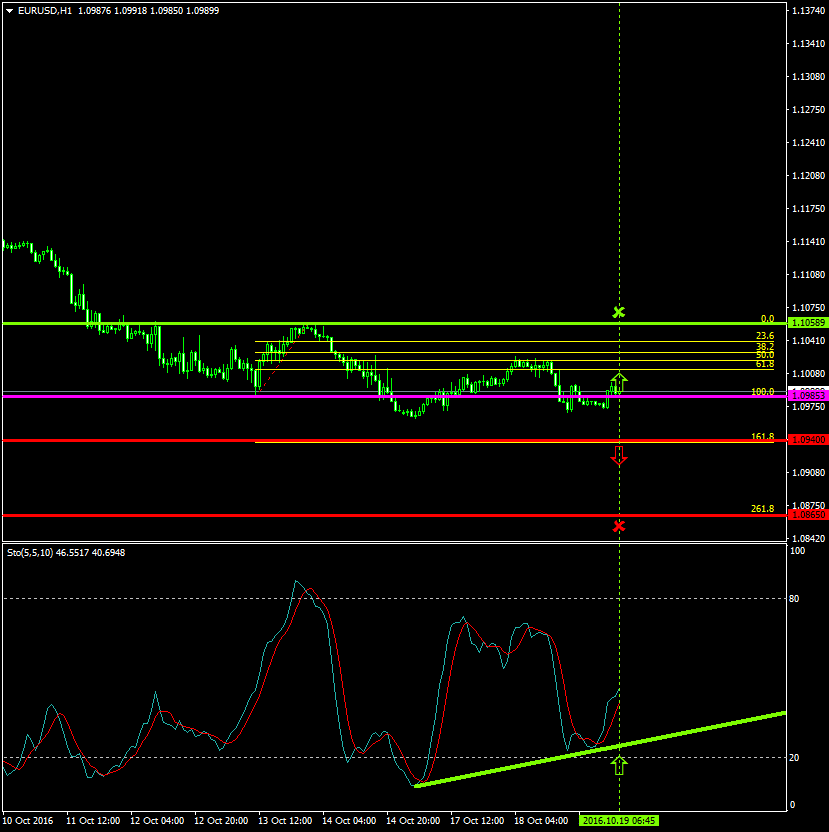Click the magenta 1.09853 price label

point(807,396)
